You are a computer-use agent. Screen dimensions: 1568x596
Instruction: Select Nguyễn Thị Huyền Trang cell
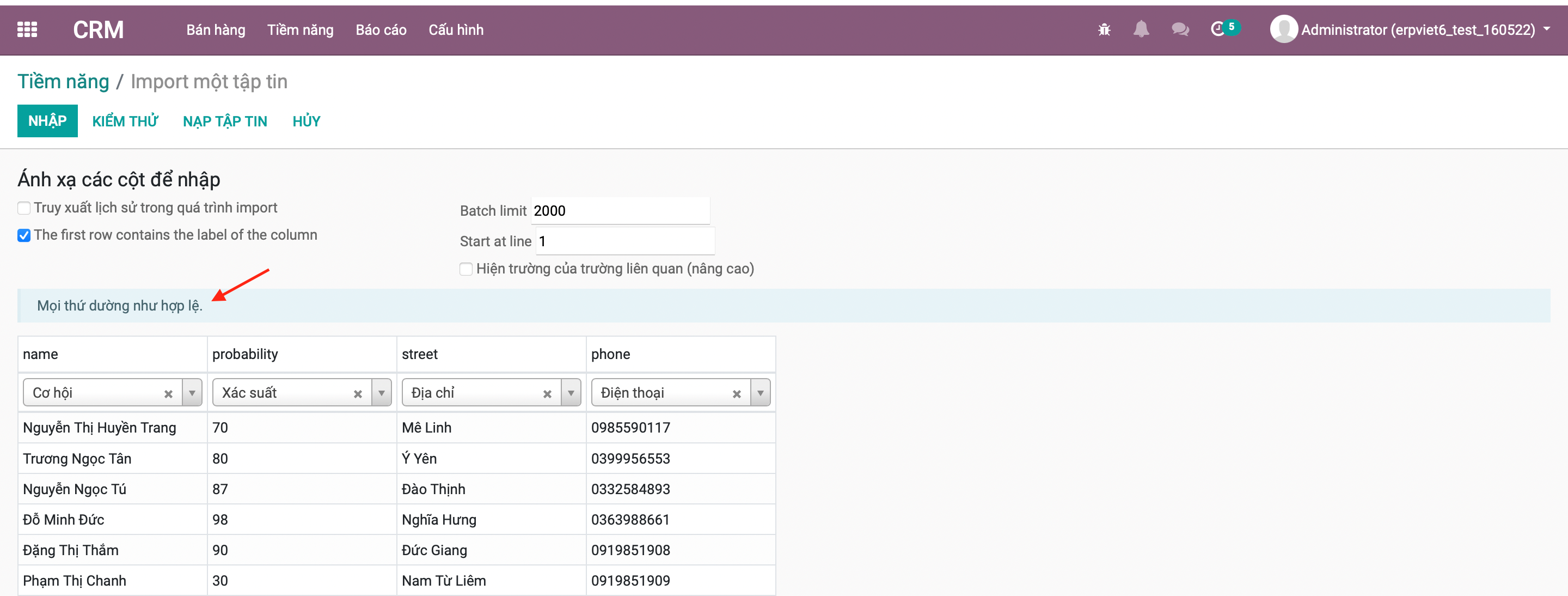(113, 428)
